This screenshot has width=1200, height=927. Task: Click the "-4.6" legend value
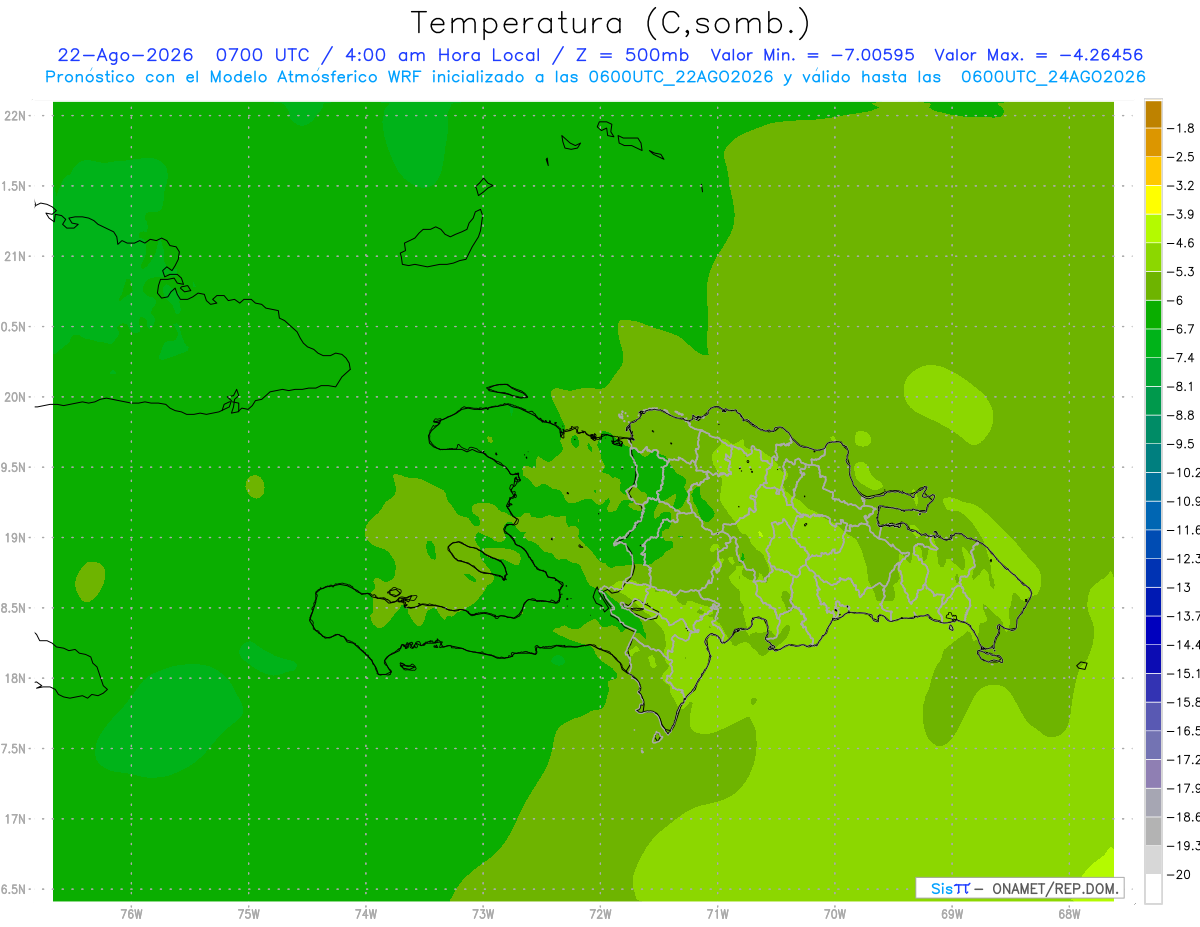1183,243
